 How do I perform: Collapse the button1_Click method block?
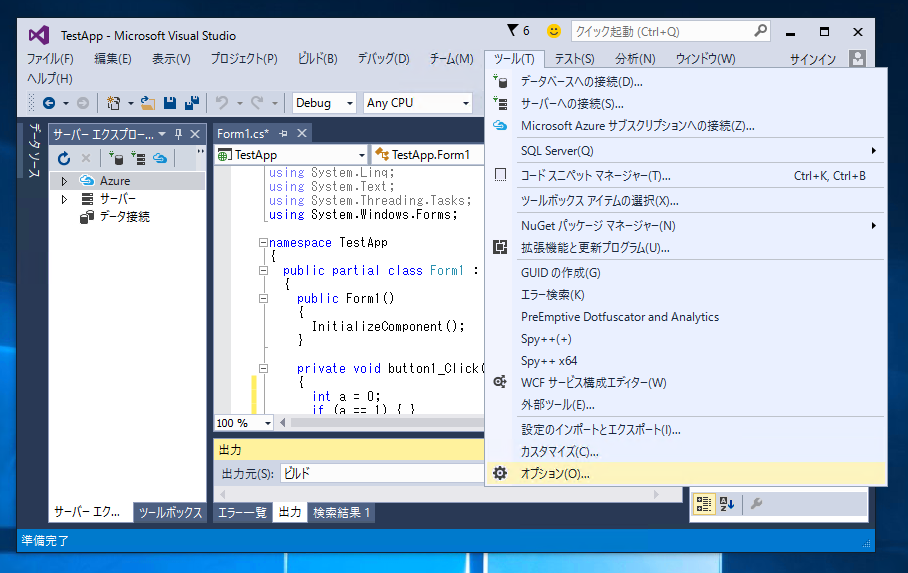(x=263, y=368)
